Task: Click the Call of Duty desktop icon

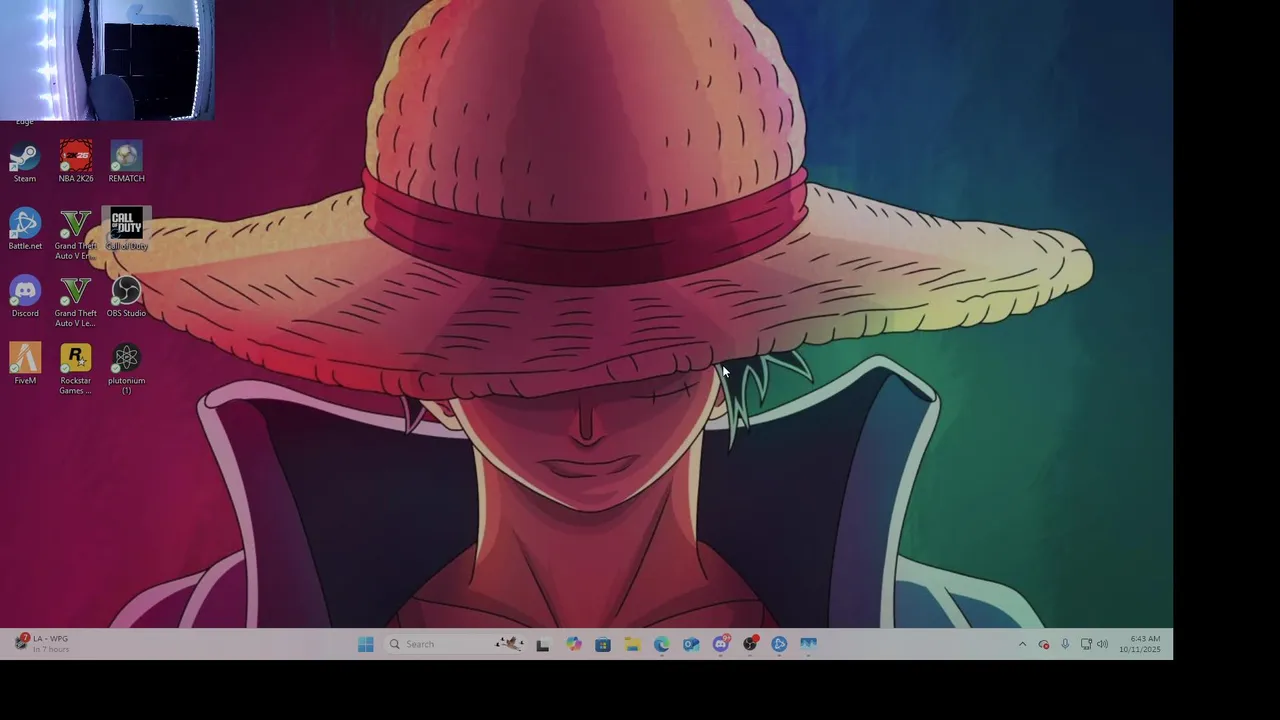Action: 126,230
